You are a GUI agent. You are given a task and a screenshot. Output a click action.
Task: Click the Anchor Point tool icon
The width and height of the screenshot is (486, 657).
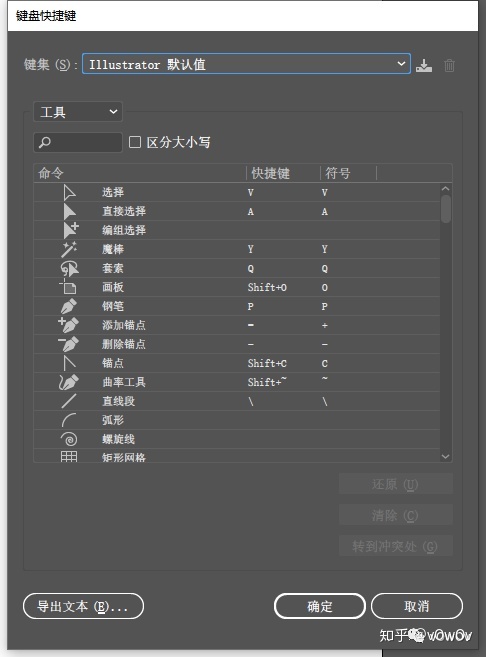tap(69, 363)
